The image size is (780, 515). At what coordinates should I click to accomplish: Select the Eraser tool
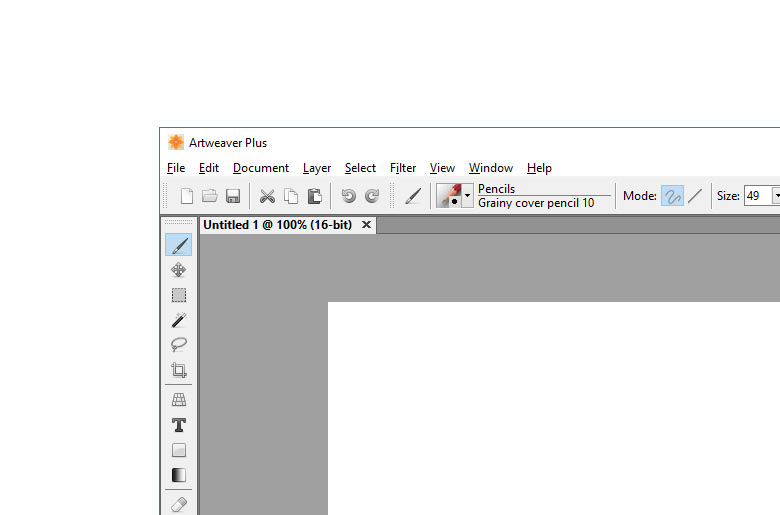pyautogui.click(x=179, y=504)
